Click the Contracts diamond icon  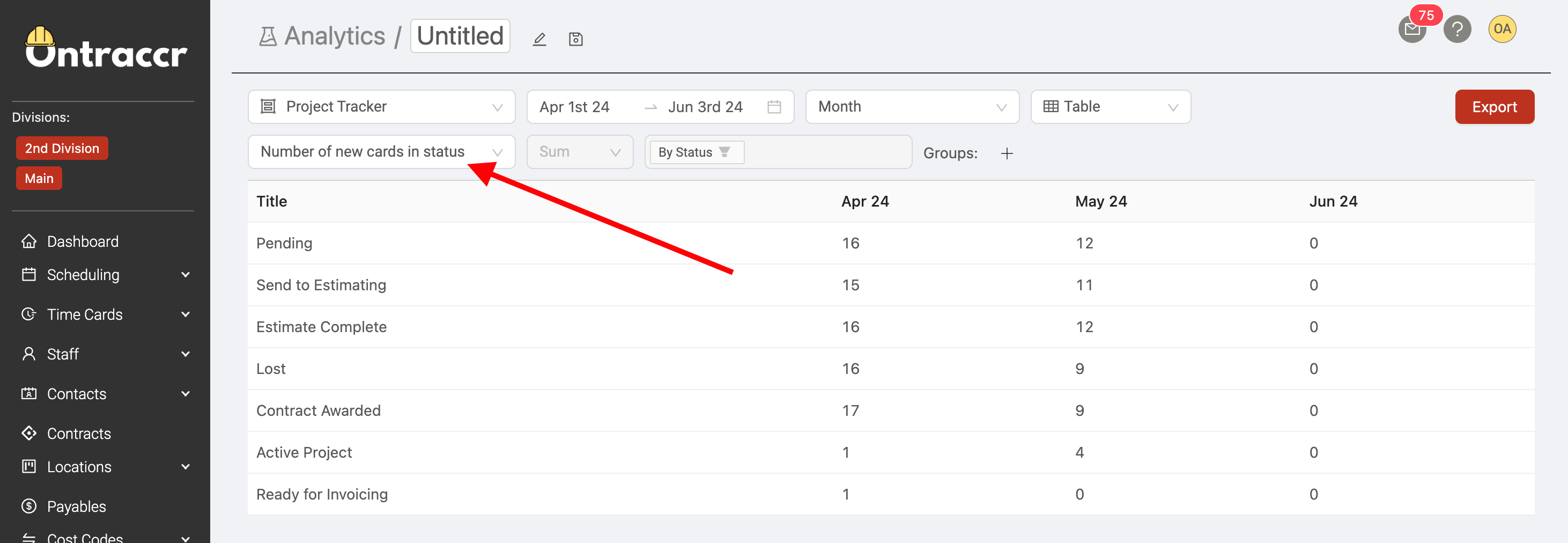coord(28,434)
